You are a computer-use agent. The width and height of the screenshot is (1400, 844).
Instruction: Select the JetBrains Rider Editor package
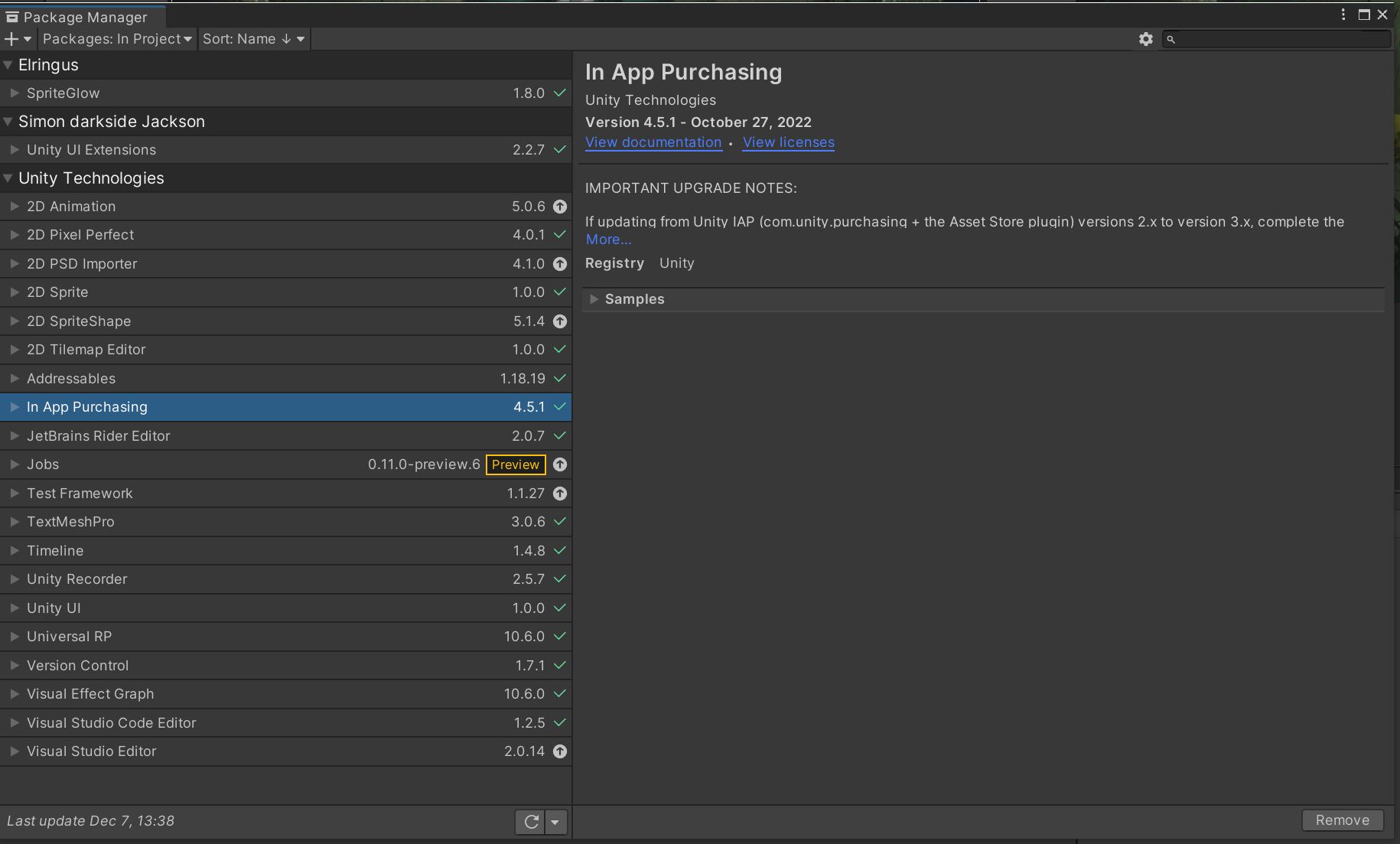(286, 436)
